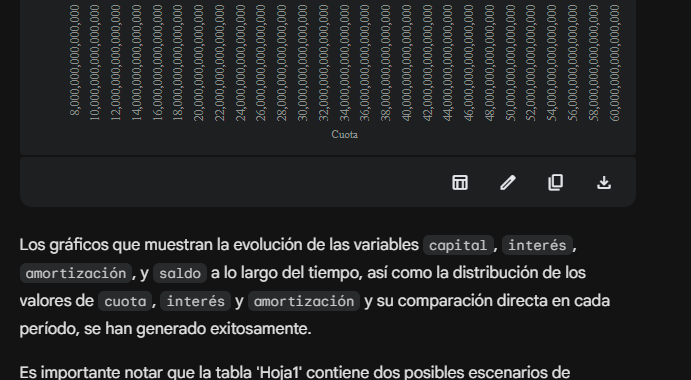Click the 'amortización' chip before 'y saldo'
The width and height of the screenshot is (691, 380).
76,273
